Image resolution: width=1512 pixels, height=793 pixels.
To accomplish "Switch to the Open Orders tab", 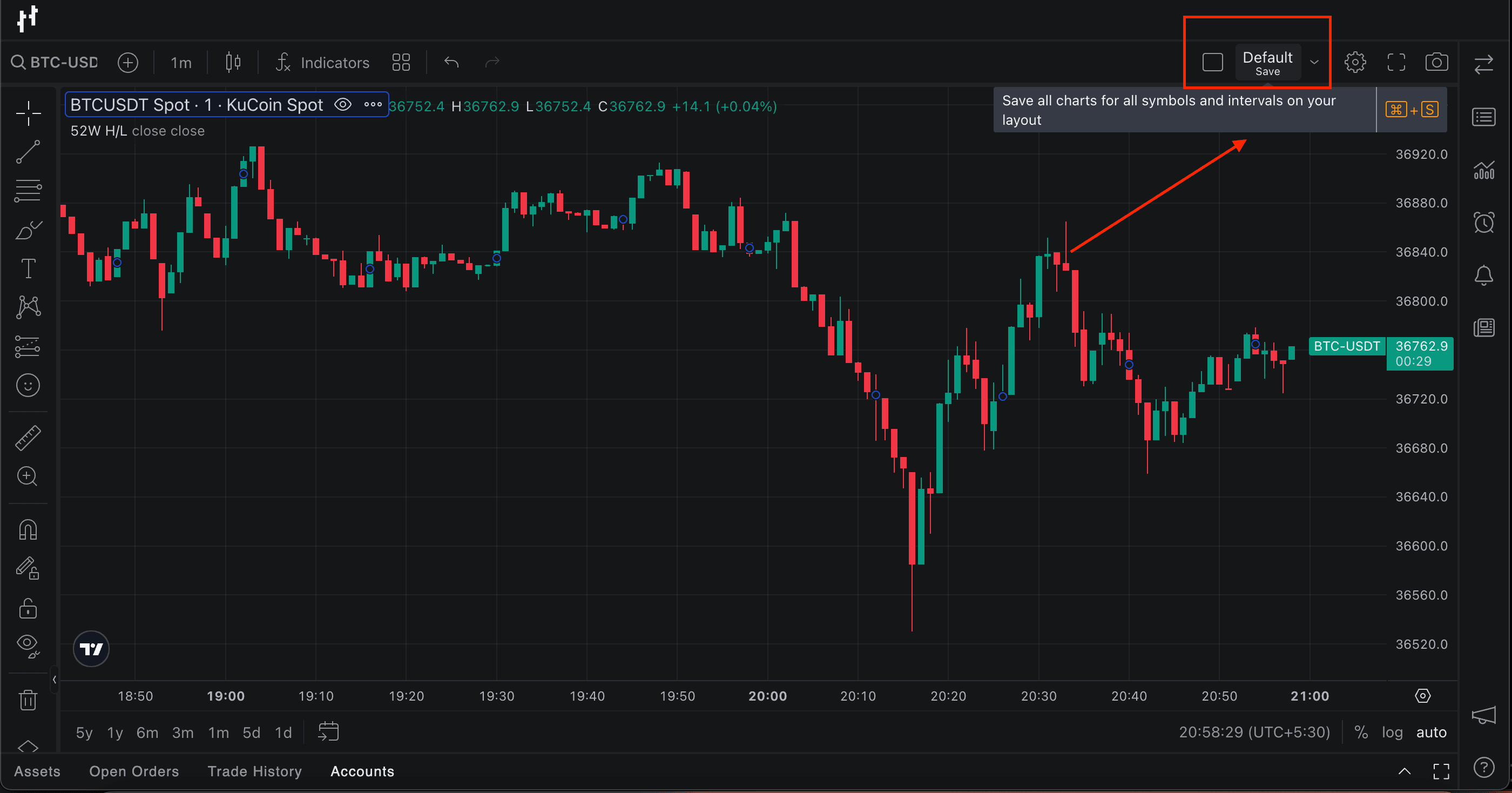I will point(134,772).
